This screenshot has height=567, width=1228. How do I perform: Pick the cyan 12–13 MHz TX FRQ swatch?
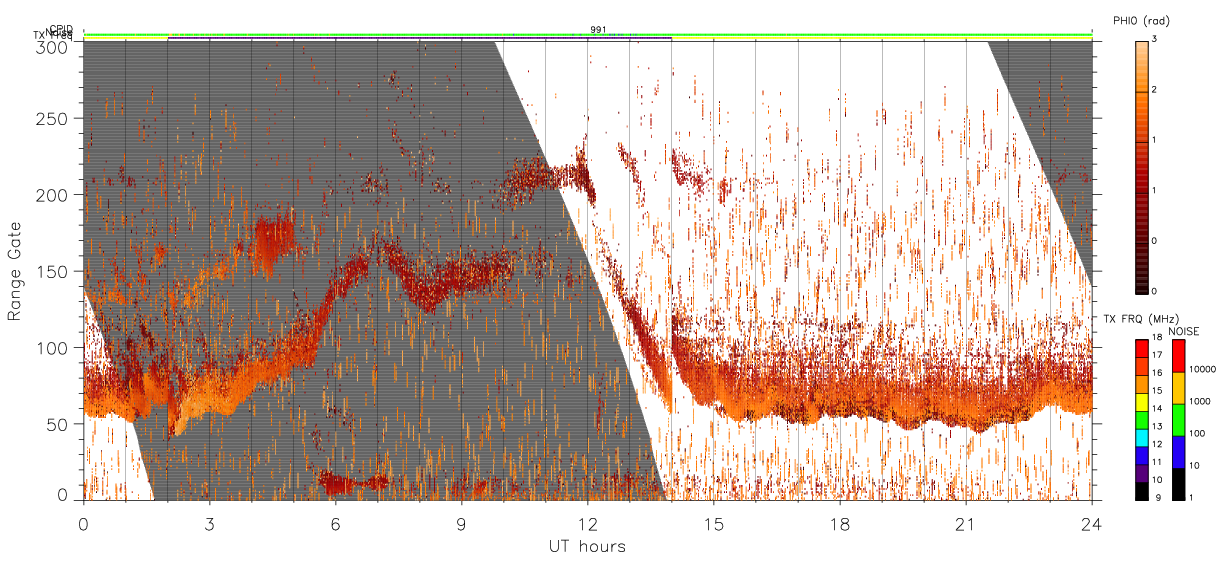[x=1141, y=436]
